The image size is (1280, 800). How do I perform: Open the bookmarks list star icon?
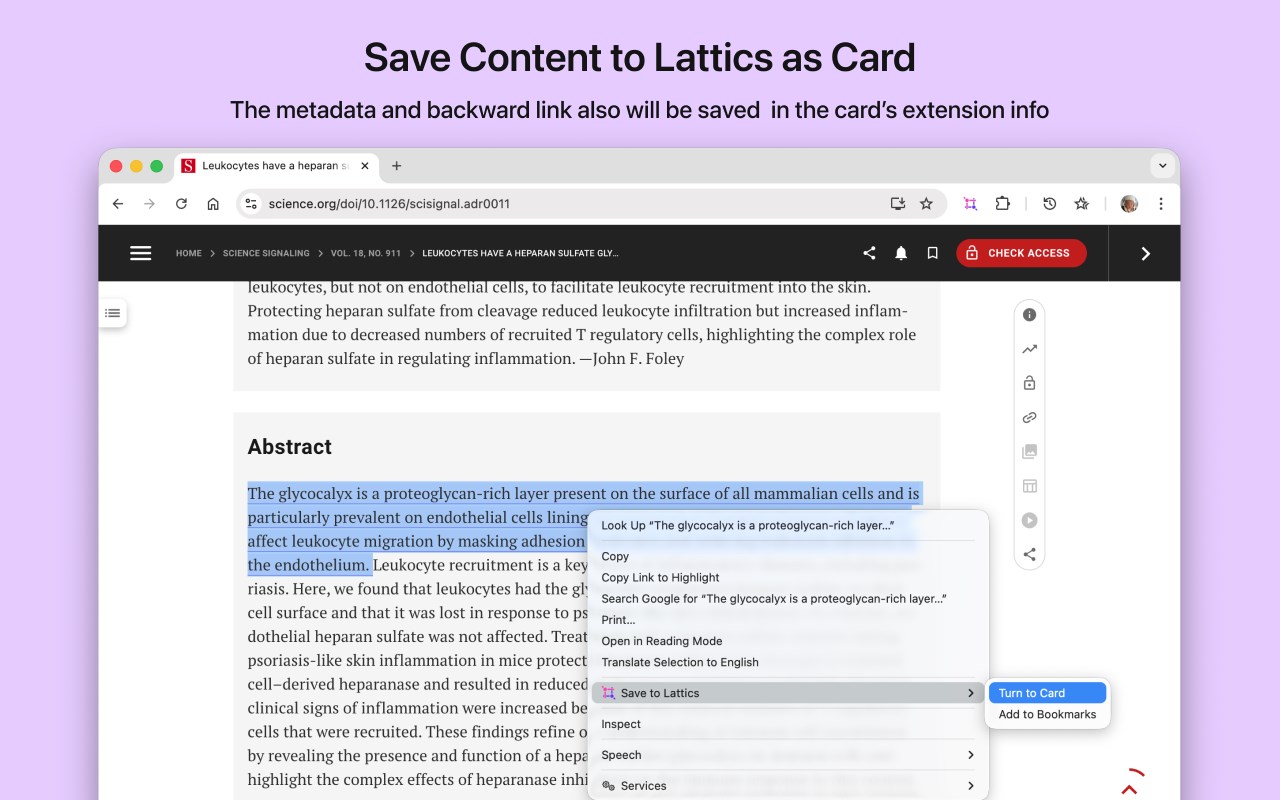1081,204
